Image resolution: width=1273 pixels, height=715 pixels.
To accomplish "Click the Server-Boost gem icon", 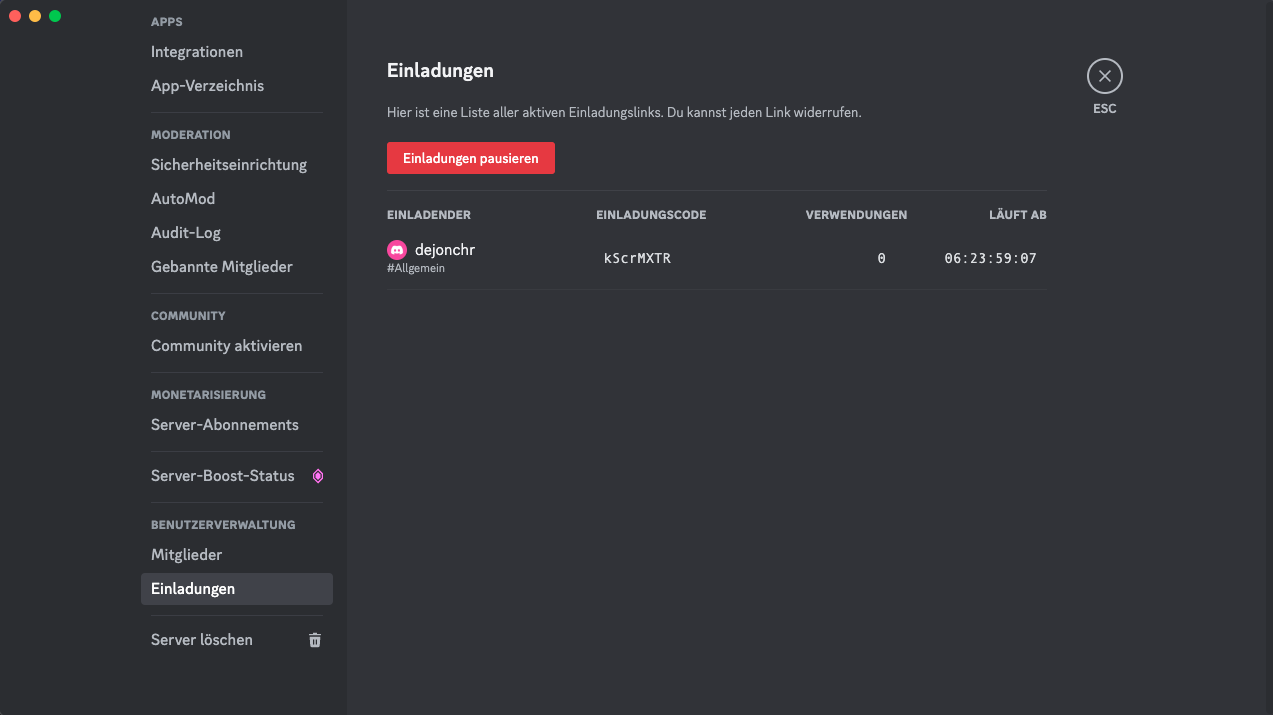I will point(318,476).
